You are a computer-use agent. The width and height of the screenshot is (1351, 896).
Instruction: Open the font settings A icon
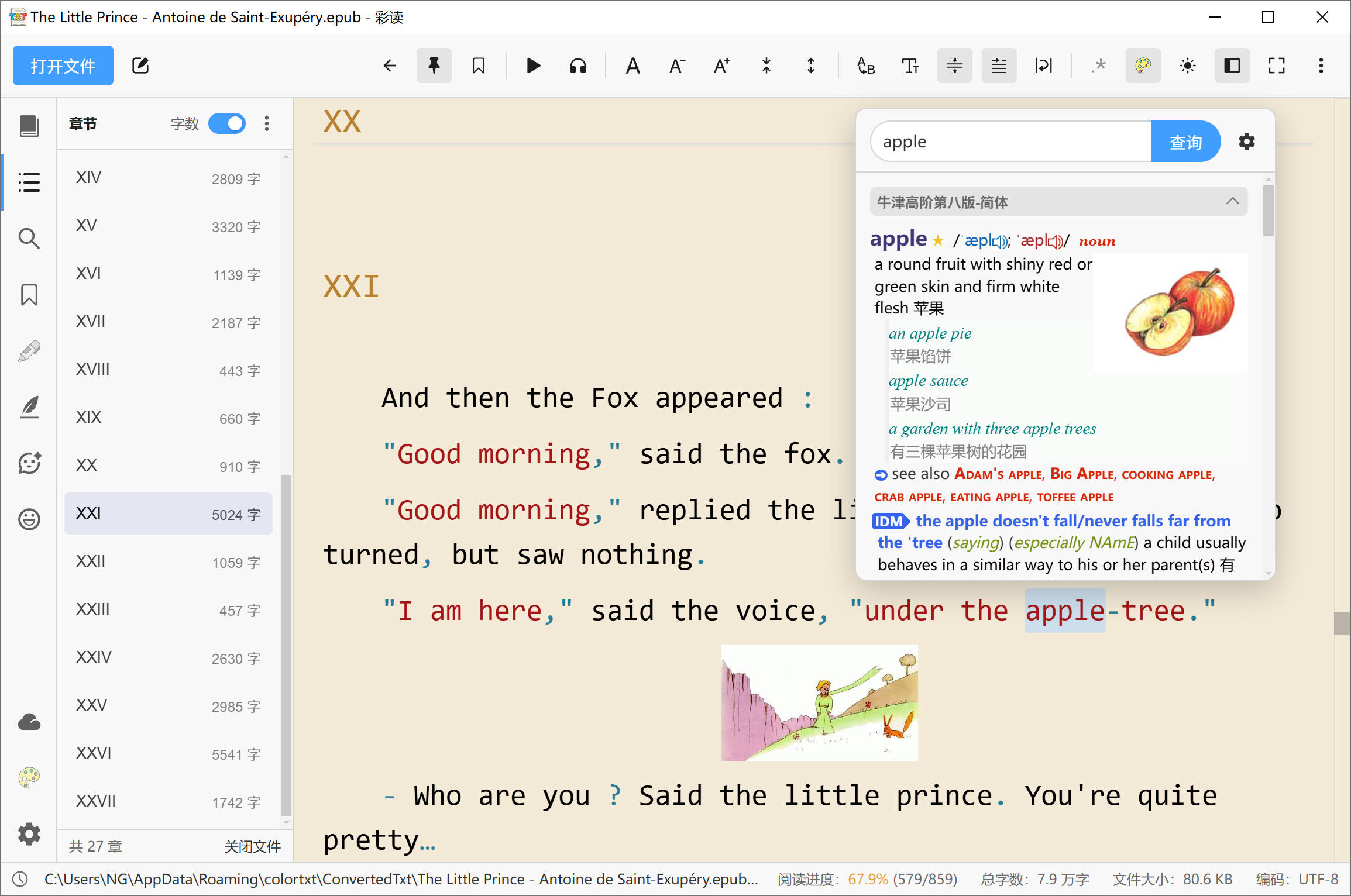tap(632, 66)
